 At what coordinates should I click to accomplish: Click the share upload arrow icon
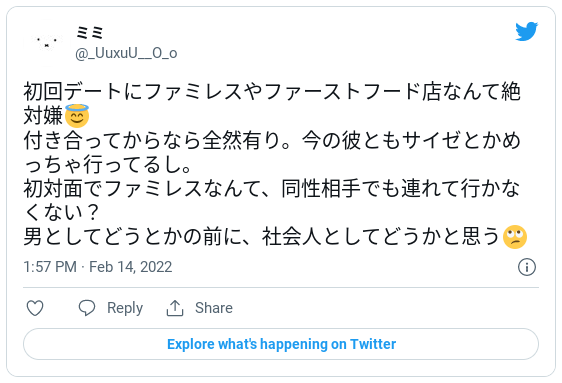175,308
